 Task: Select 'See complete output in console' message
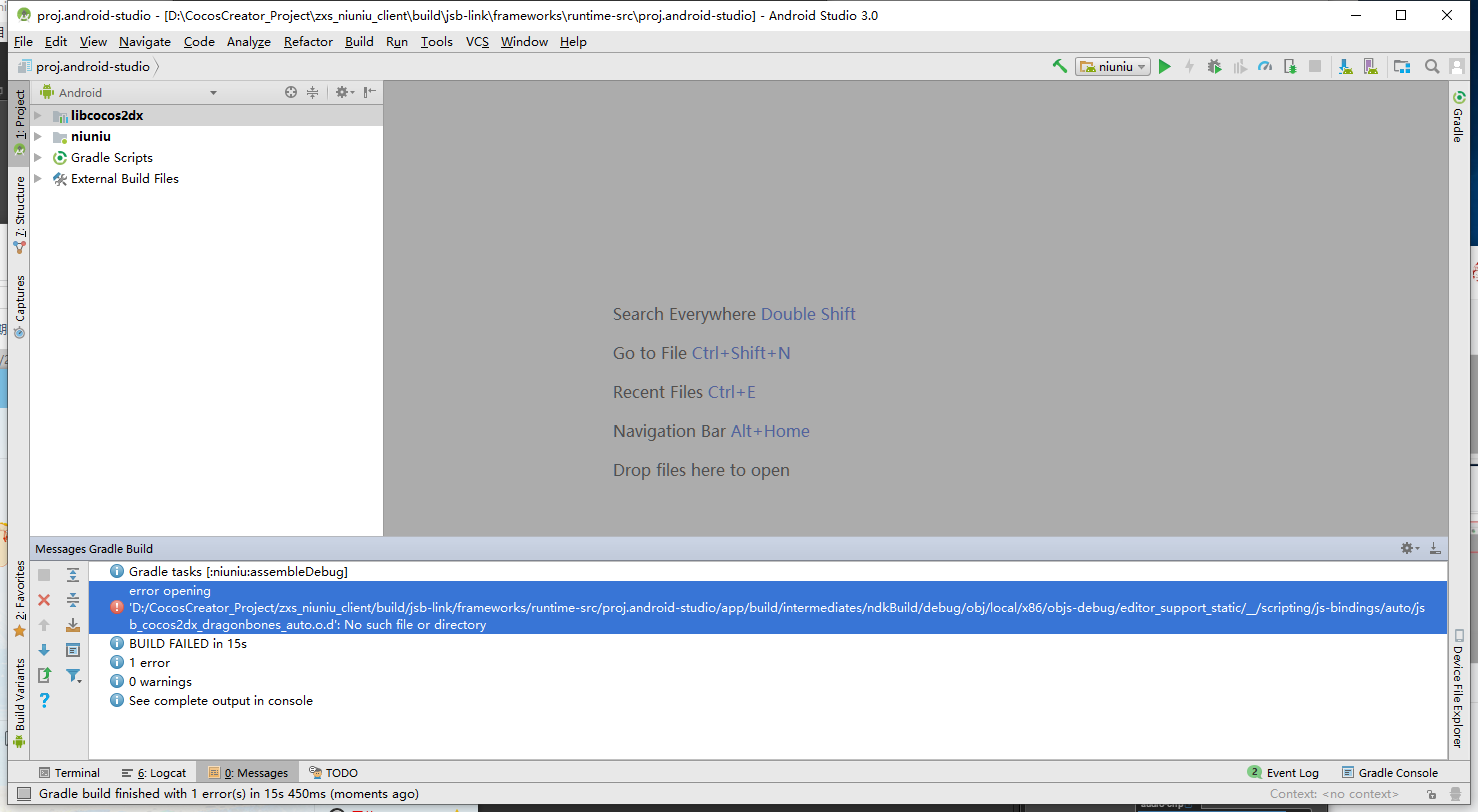coord(221,701)
